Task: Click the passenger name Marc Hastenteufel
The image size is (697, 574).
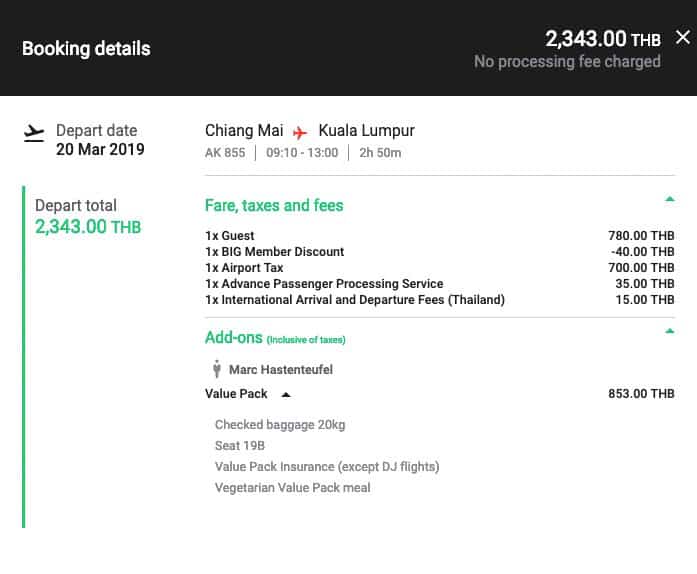Action: [281, 369]
